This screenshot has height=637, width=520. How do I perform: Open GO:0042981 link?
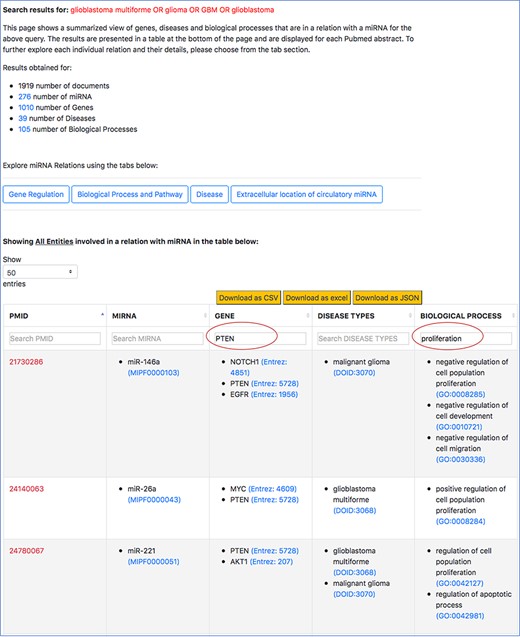(460, 616)
